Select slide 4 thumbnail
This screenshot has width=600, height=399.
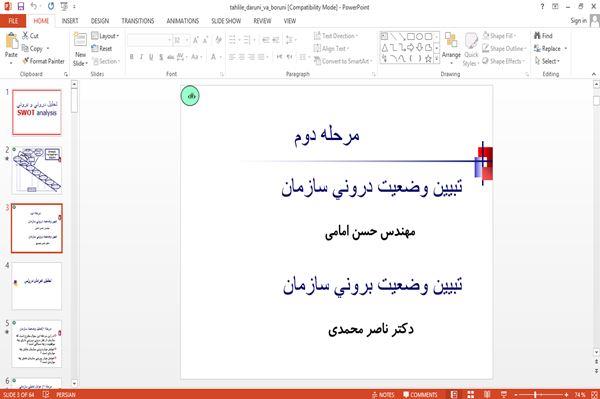pos(37,286)
